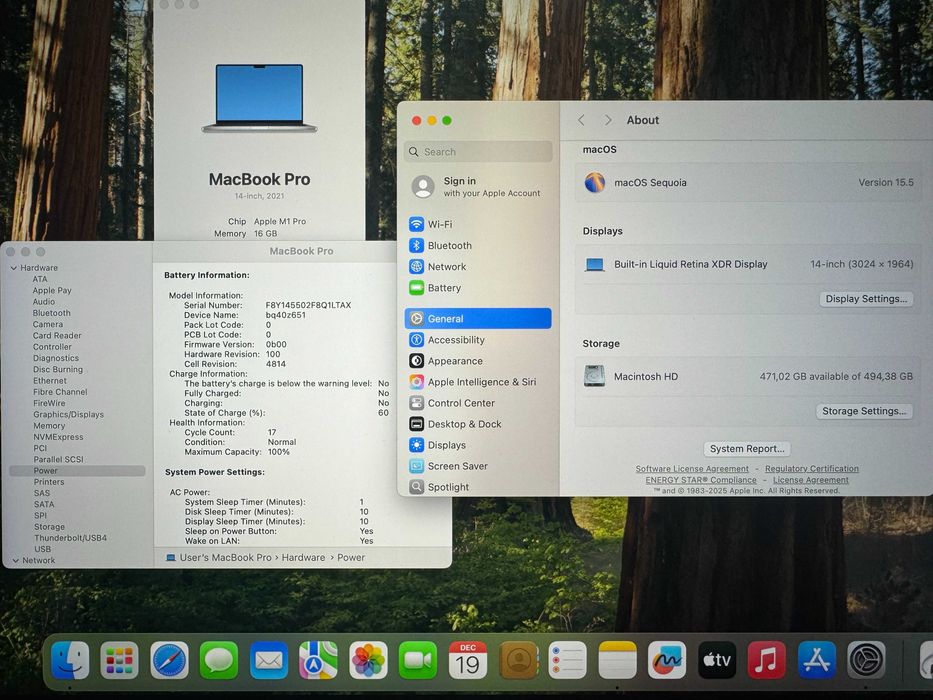Screen dimensions: 933x700
Task: Select Diagnostics in hardware list
Action: (x=56, y=358)
